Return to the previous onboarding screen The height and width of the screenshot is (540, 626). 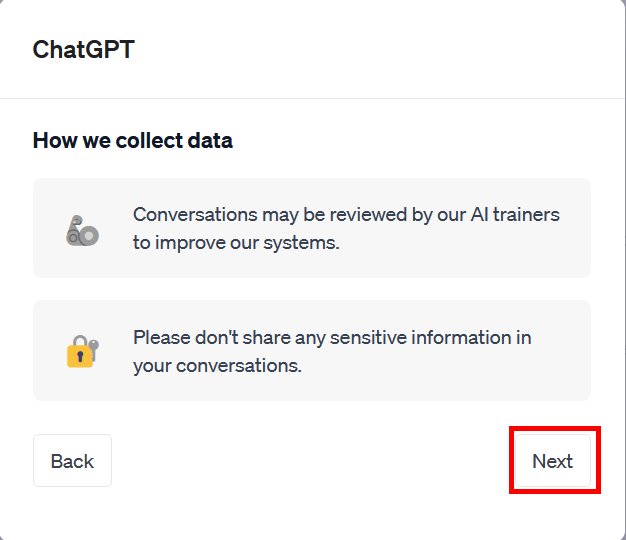pos(72,461)
